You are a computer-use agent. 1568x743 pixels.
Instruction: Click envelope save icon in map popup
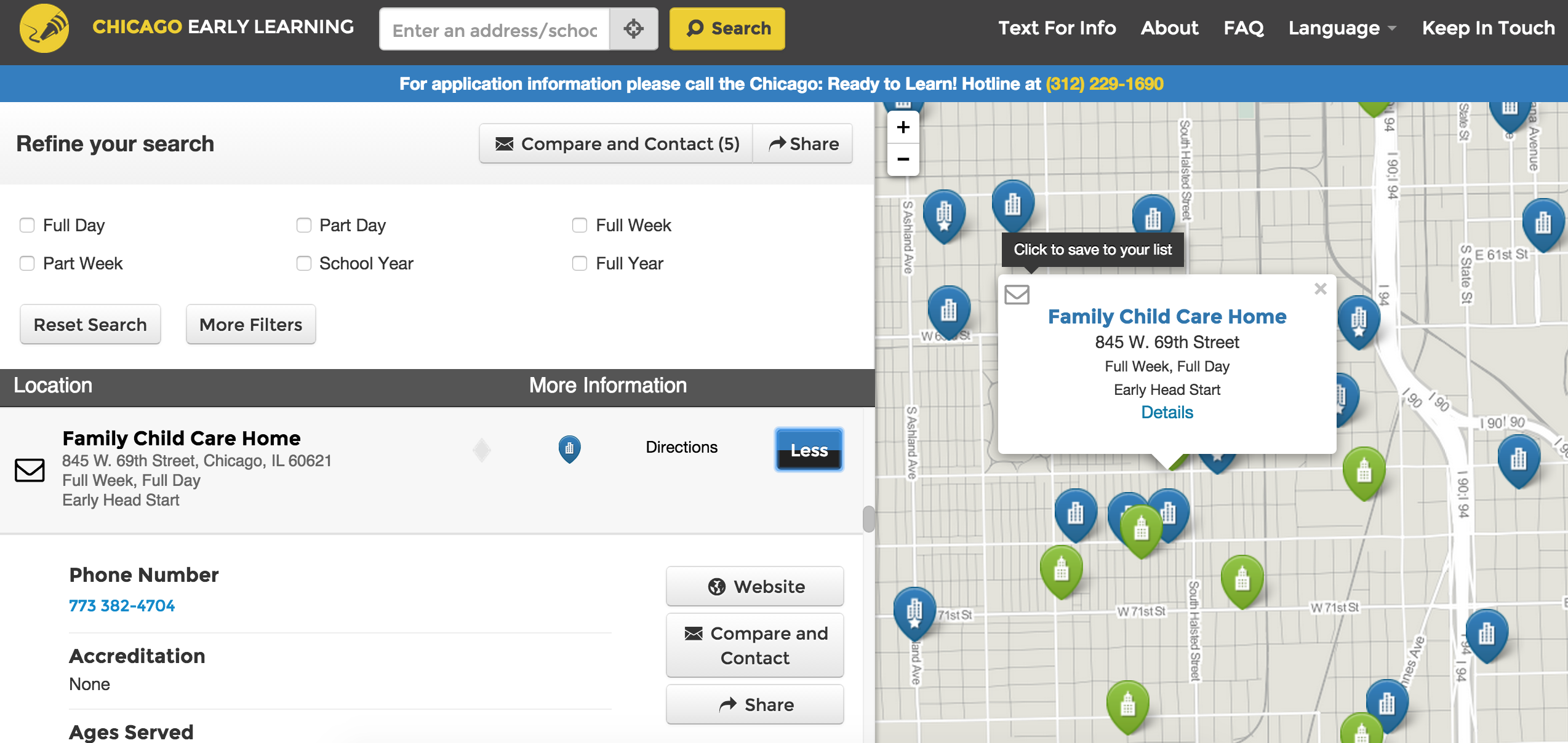1017,294
